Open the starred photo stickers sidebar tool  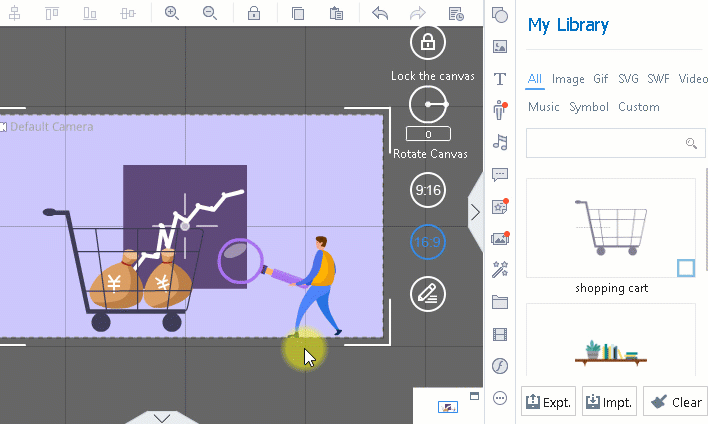tap(500, 206)
